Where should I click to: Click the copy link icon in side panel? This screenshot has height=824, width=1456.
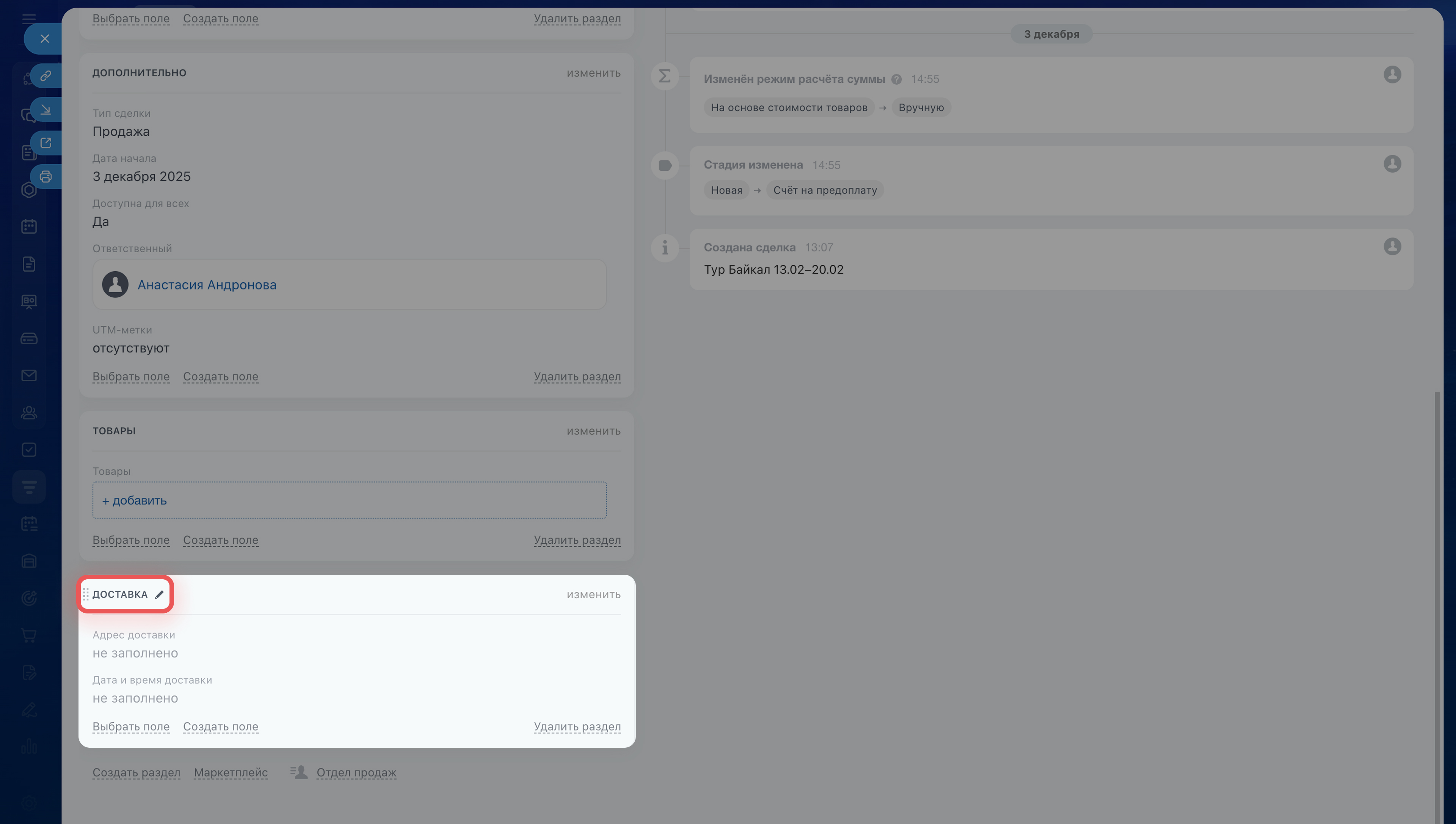46,76
